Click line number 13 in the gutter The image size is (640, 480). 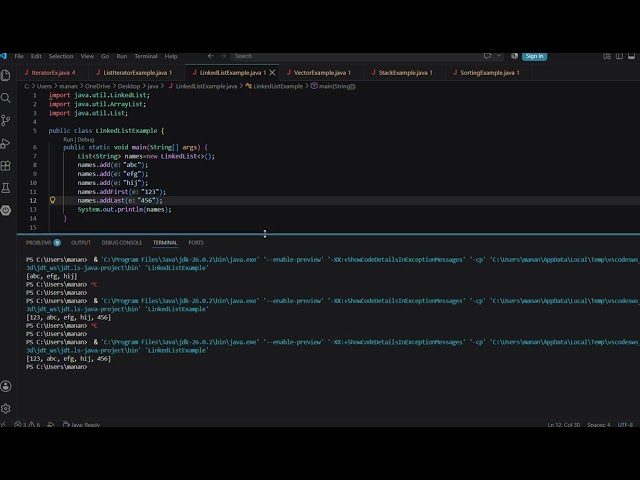pyautogui.click(x=33, y=209)
